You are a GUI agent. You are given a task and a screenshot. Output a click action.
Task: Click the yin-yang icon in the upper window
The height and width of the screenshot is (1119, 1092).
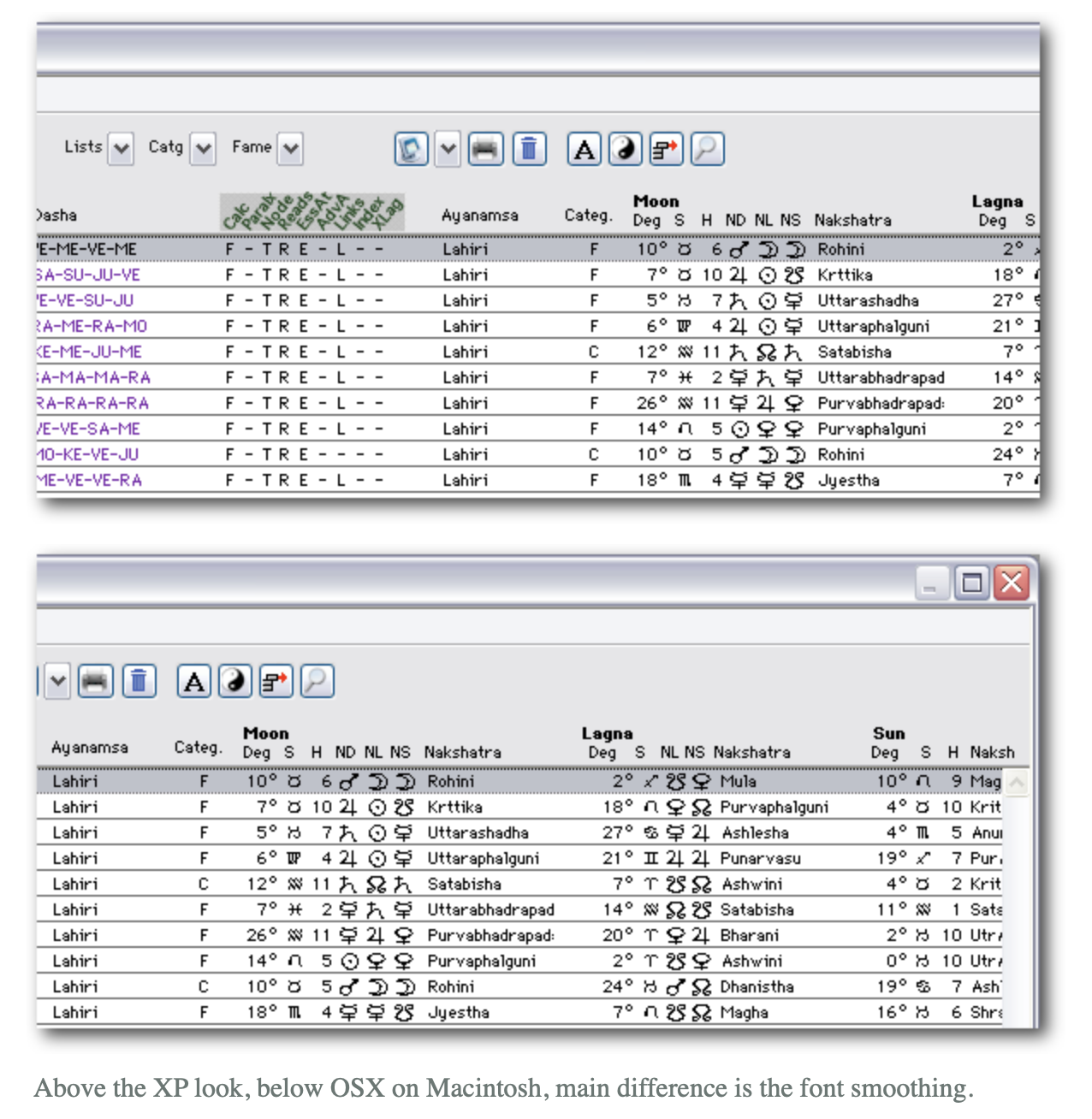click(625, 150)
